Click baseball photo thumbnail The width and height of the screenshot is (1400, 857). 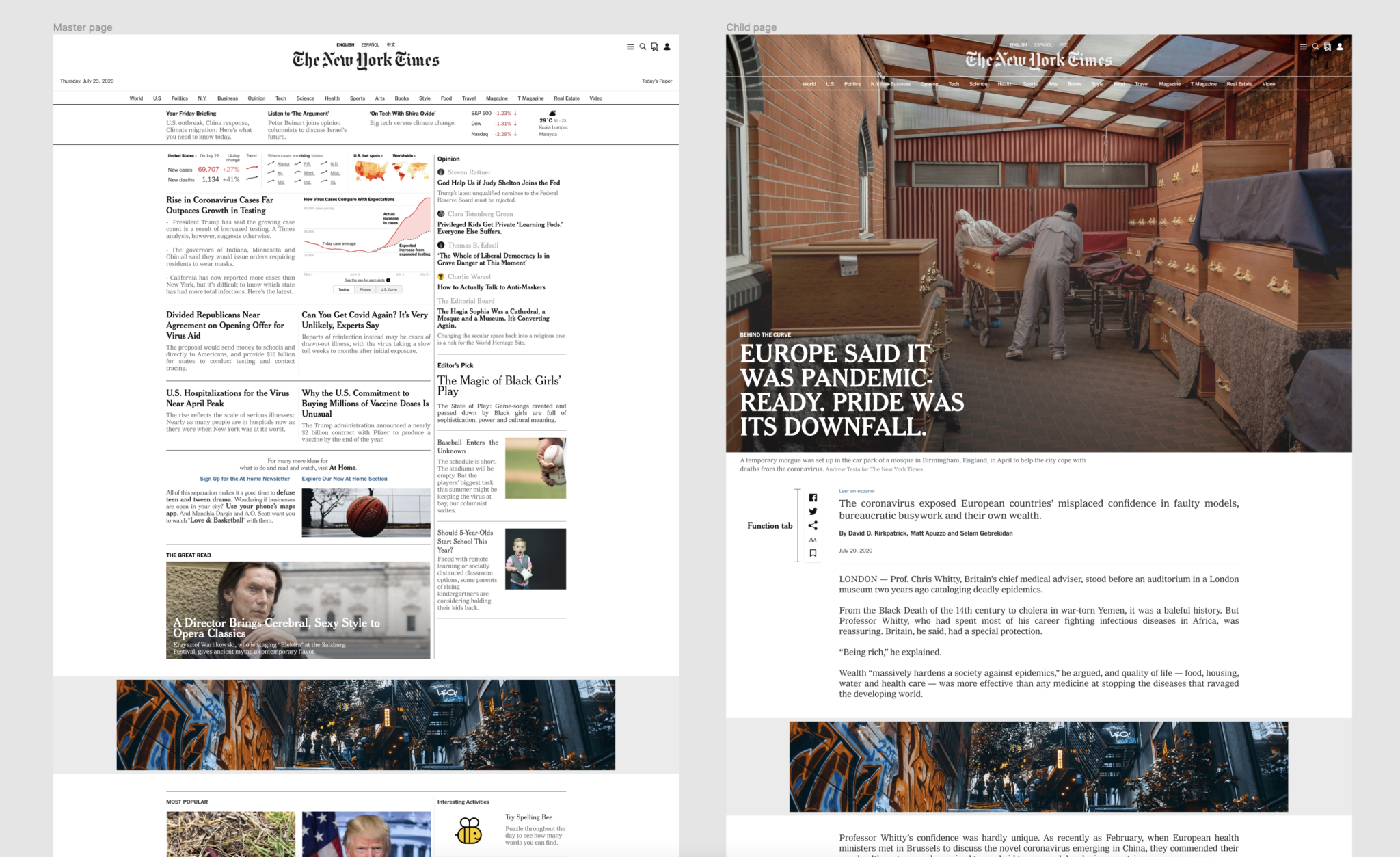pyautogui.click(x=535, y=468)
